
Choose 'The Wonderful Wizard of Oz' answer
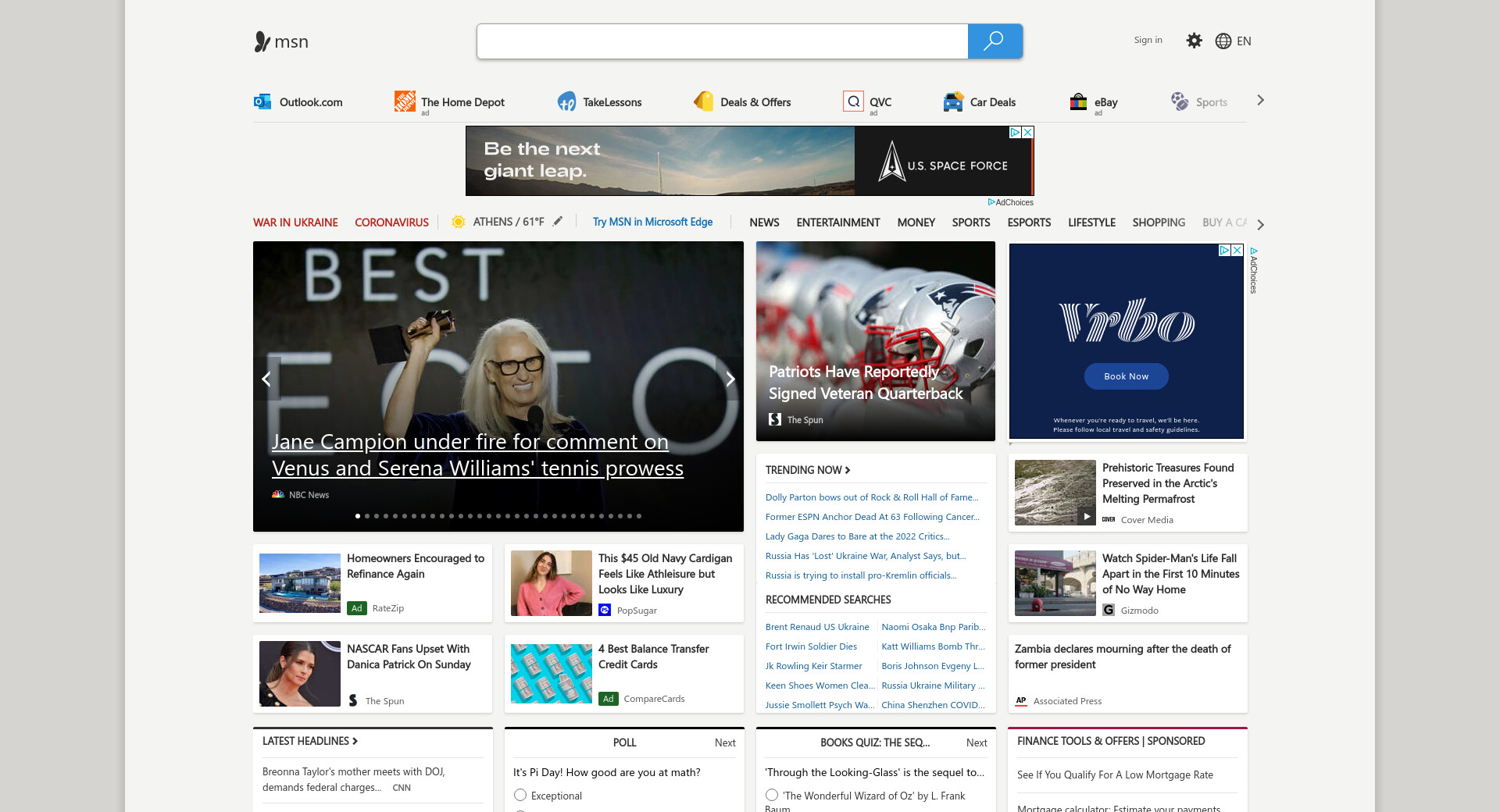click(772, 795)
